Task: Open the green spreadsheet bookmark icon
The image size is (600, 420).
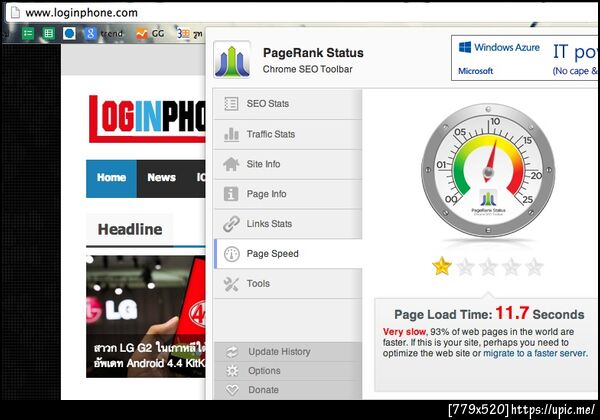Action: tap(48, 34)
